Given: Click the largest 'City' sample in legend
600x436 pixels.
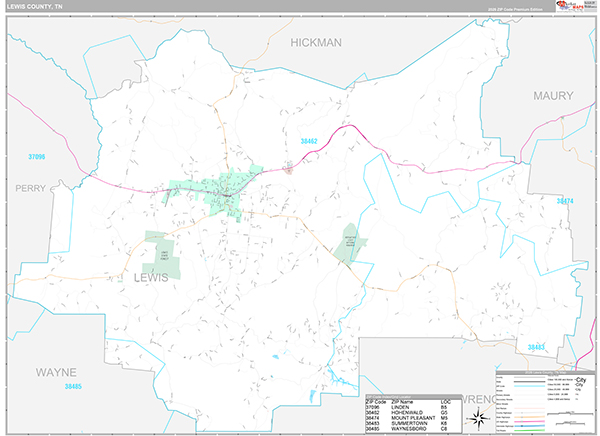Looking at the screenshot, I should [x=580, y=380].
